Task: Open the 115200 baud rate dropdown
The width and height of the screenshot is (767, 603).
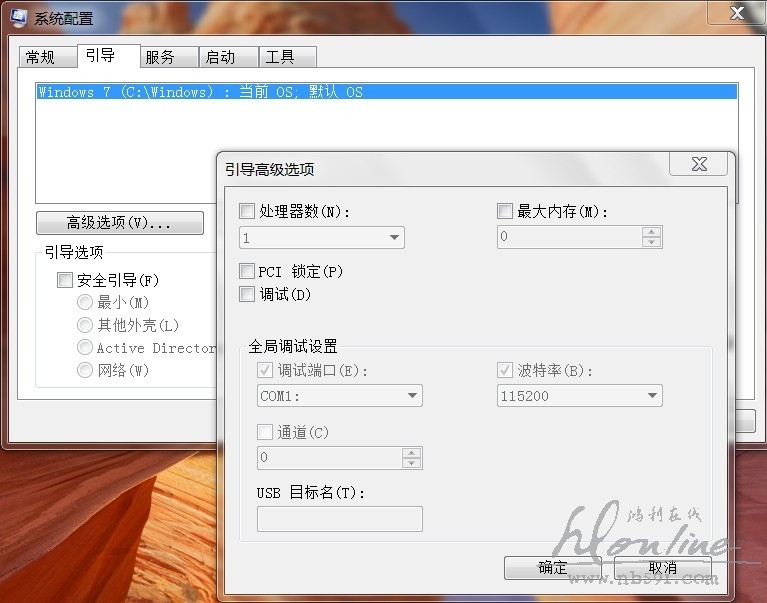Action: point(580,396)
